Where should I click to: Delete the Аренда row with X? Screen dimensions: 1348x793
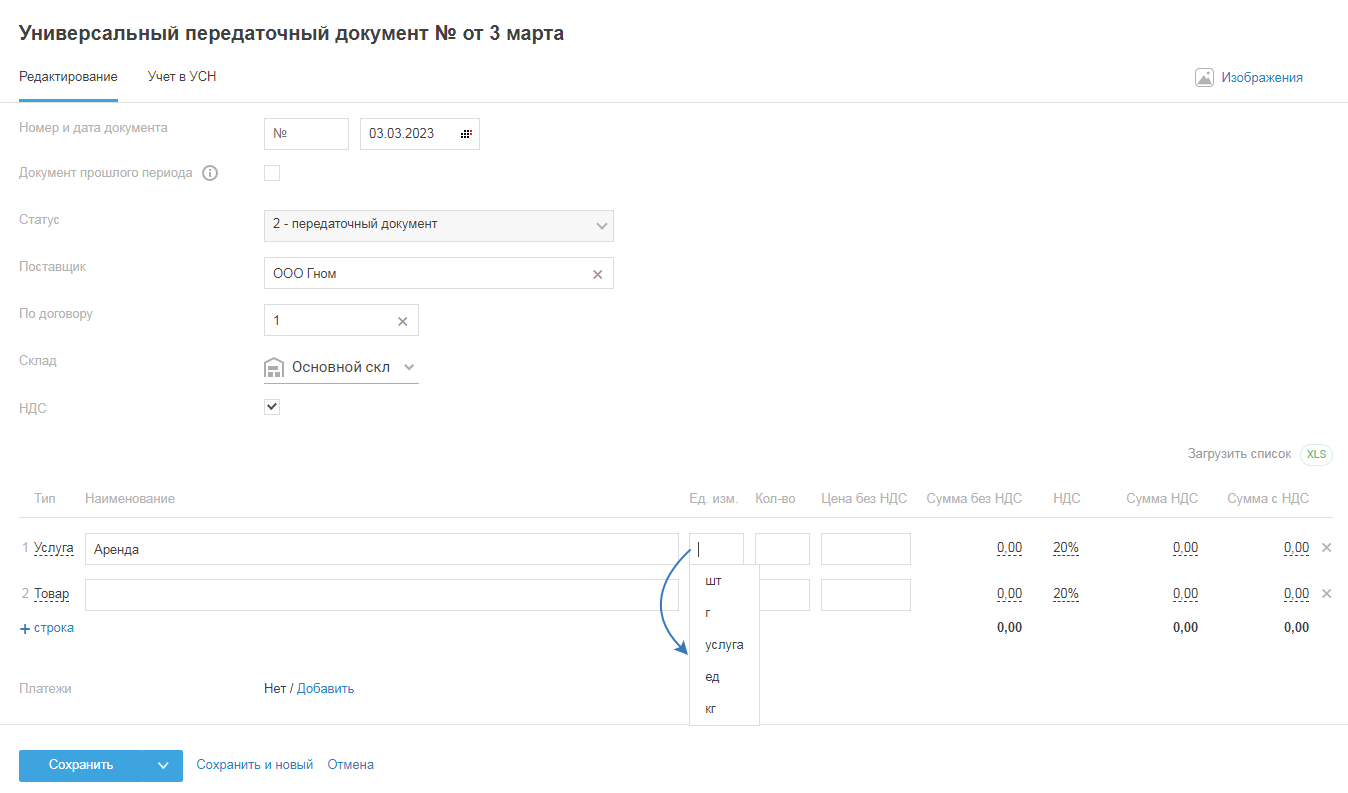[x=1327, y=548]
